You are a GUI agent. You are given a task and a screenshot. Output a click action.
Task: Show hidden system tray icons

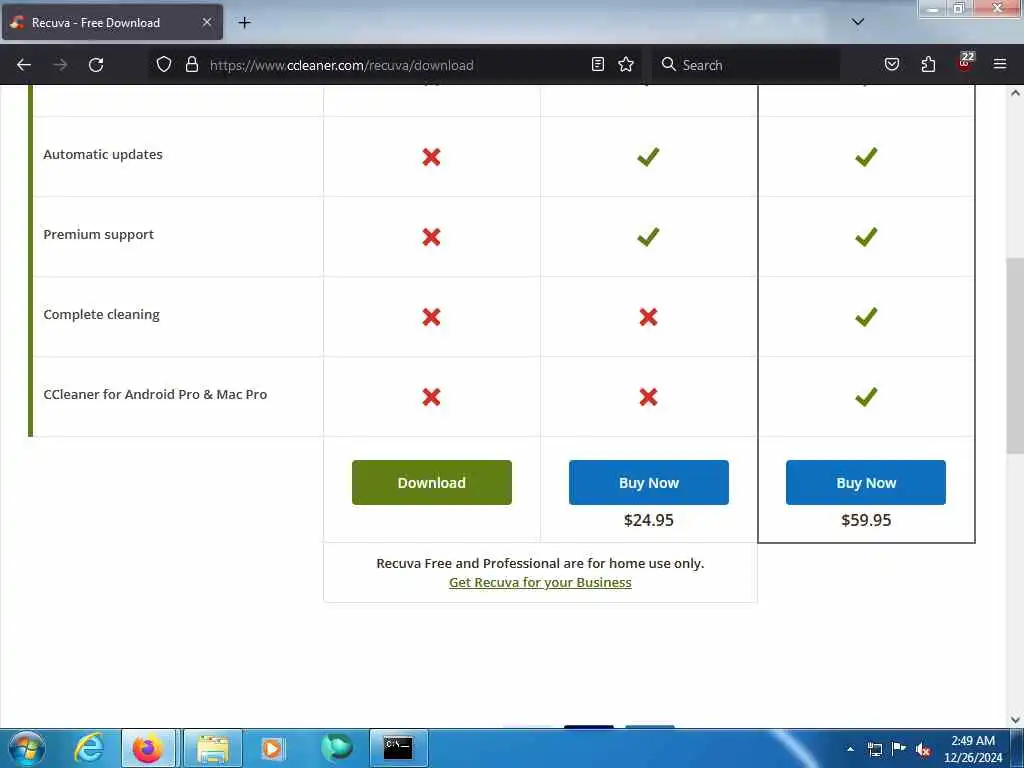point(850,749)
